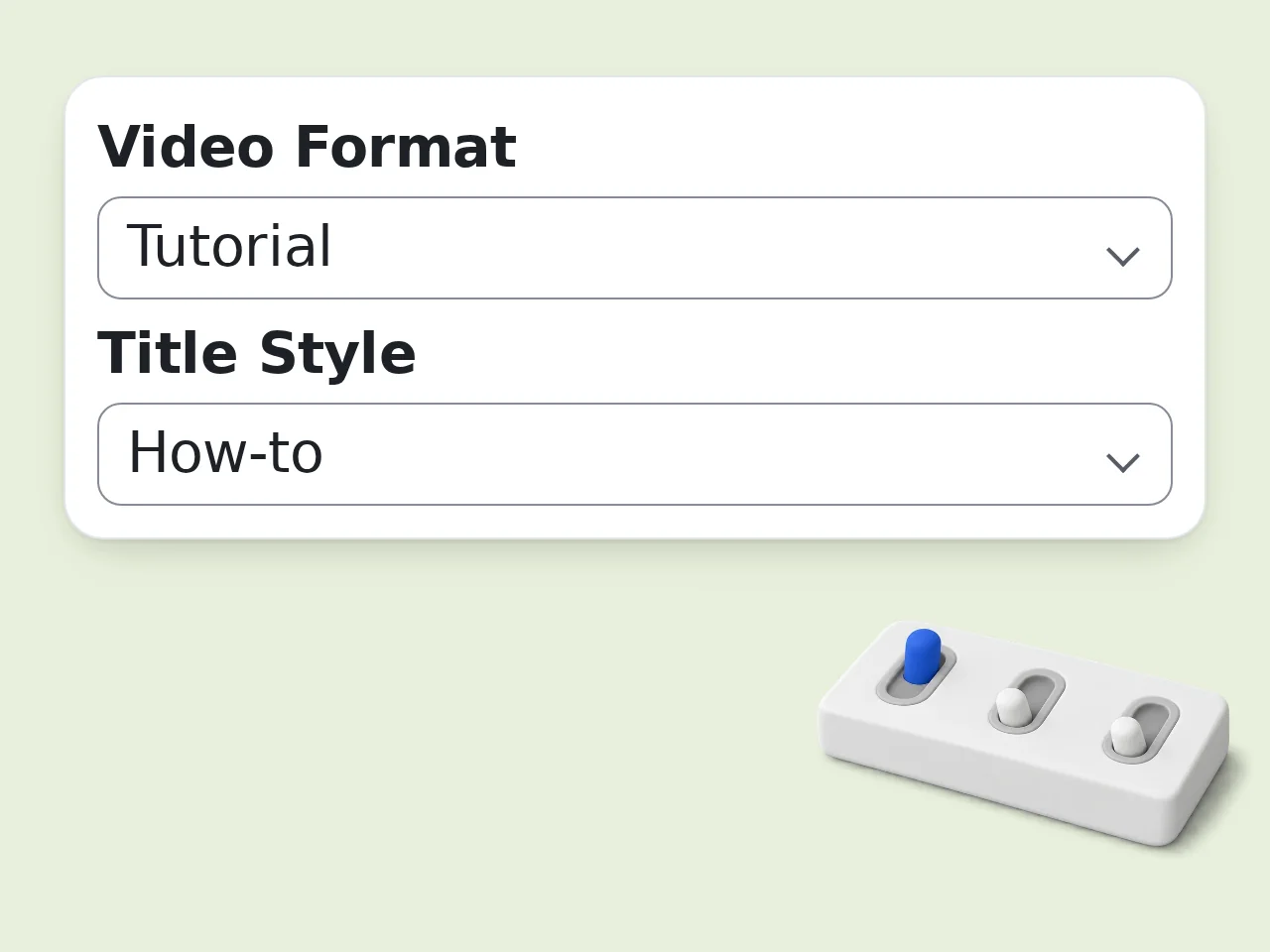Select the "How-to" text in the combo box
1270x952 pixels.
coord(226,452)
